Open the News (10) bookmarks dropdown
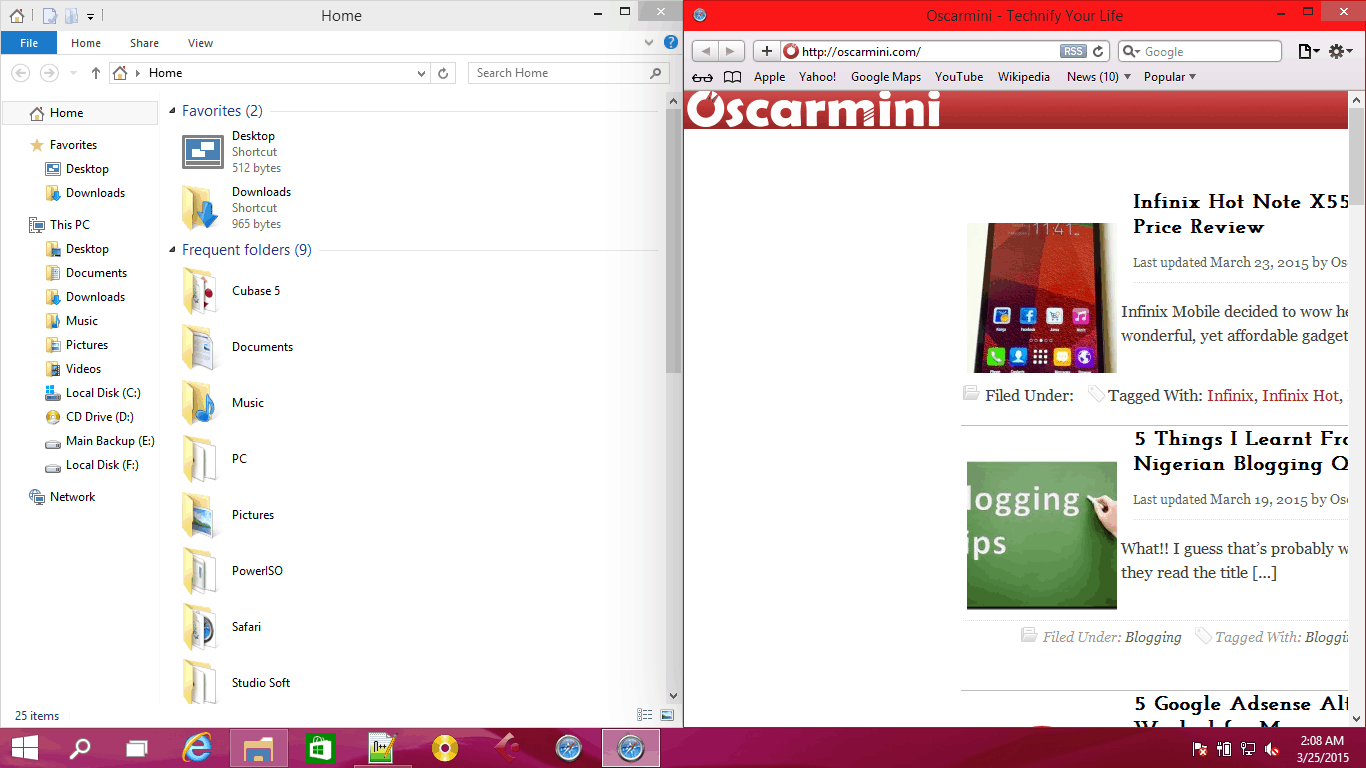Image resolution: width=1366 pixels, height=768 pixels. 1098,77
